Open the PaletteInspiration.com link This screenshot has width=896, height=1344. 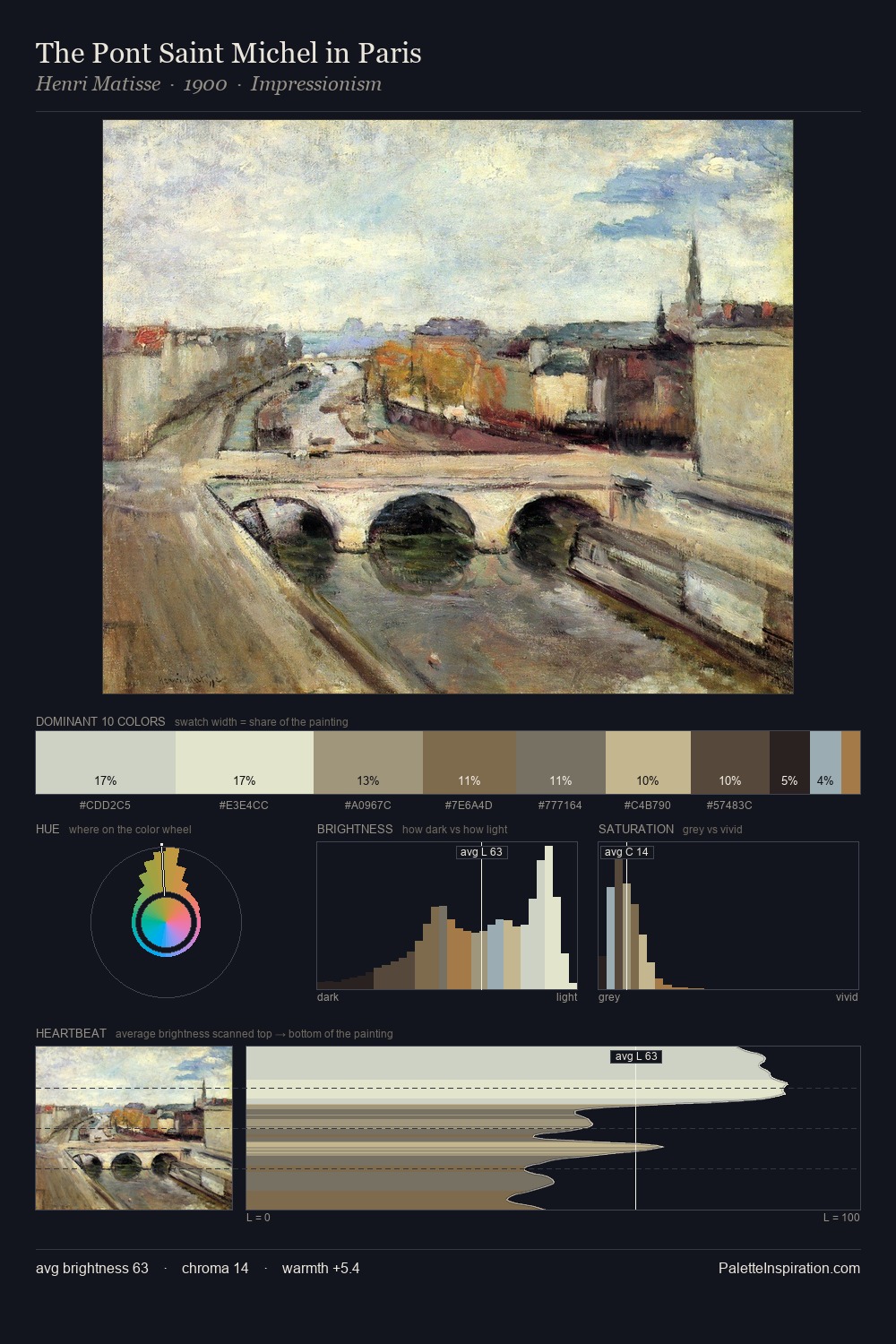point(789,1269)
